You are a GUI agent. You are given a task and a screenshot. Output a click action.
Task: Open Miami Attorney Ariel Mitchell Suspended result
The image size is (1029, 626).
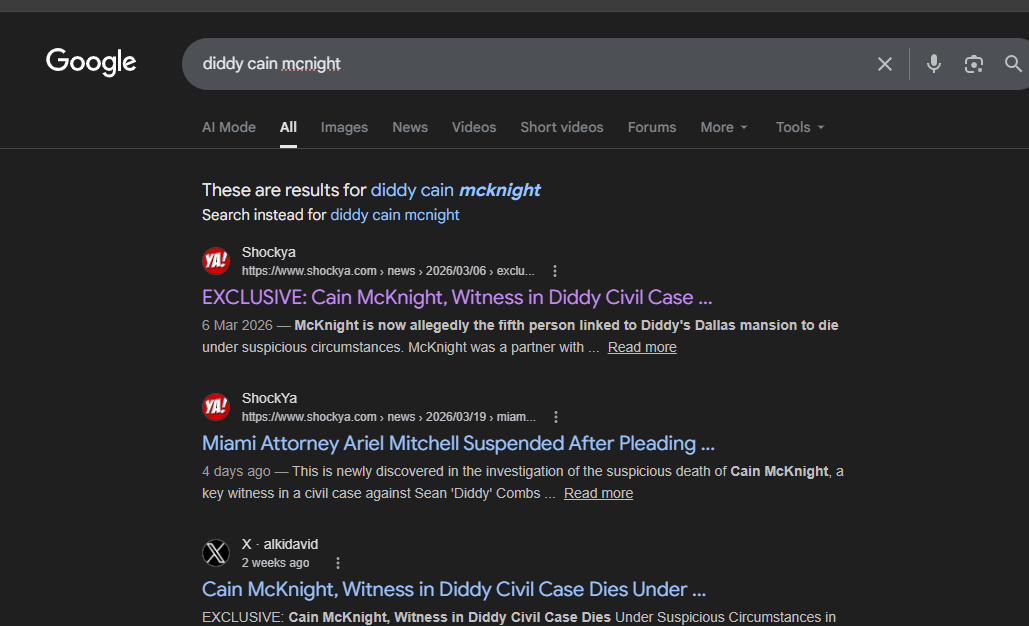pos(458,443)
